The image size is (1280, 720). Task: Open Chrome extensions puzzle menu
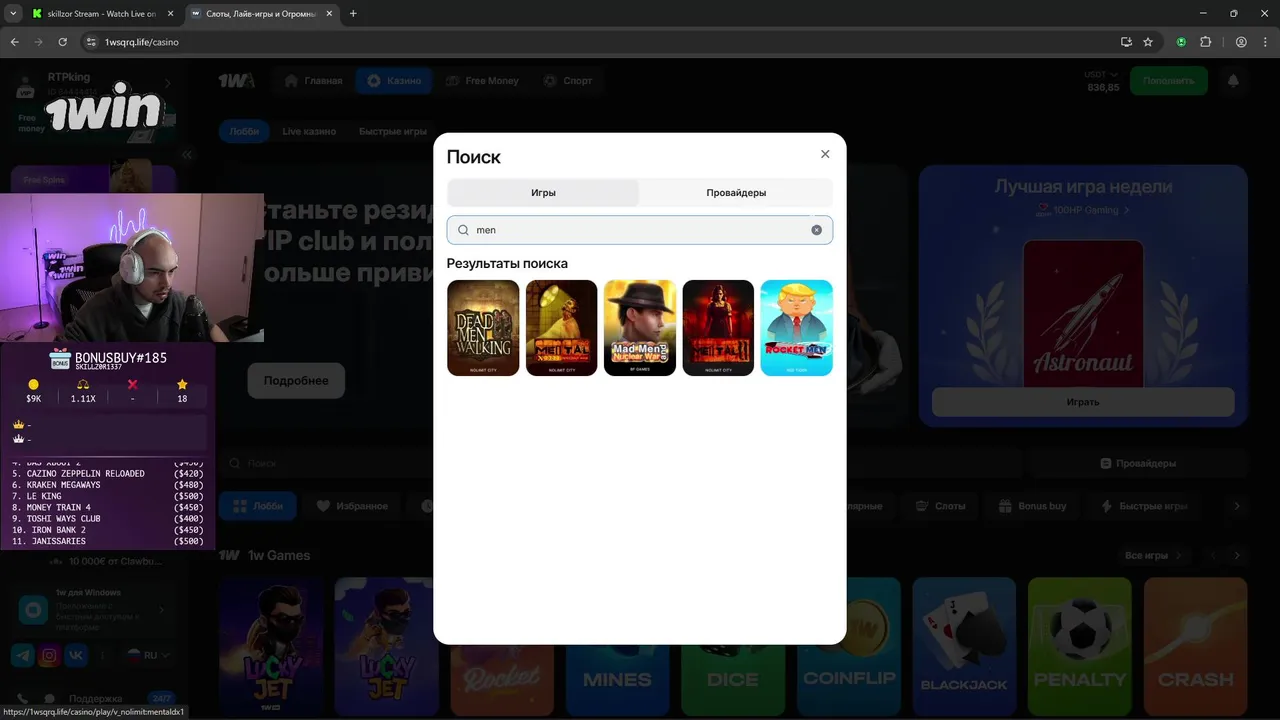pyautogui.click(x=1205, y=42)
